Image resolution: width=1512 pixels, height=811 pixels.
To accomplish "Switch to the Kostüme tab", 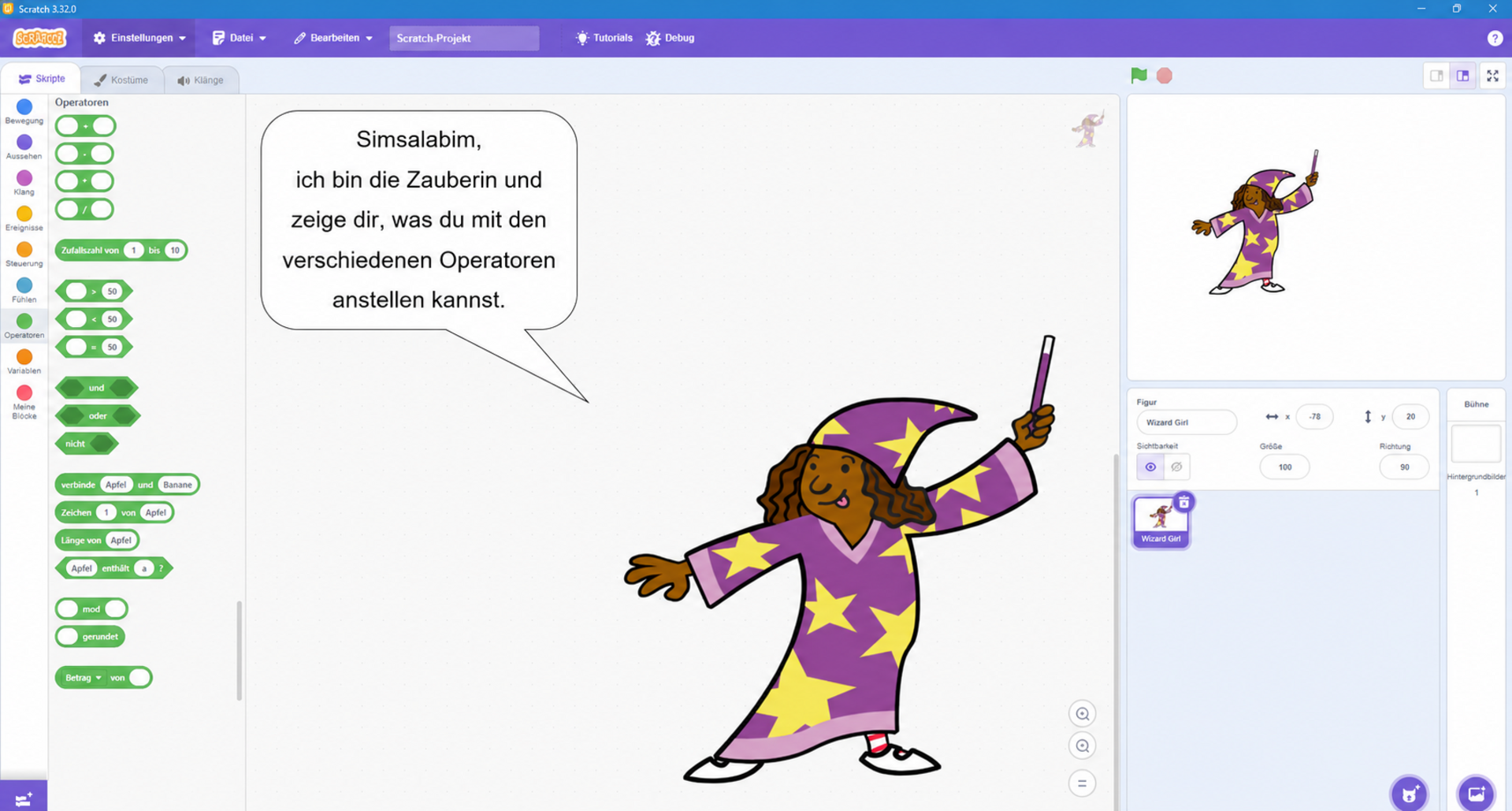I will pyautogui.click(x=121, y=80).
